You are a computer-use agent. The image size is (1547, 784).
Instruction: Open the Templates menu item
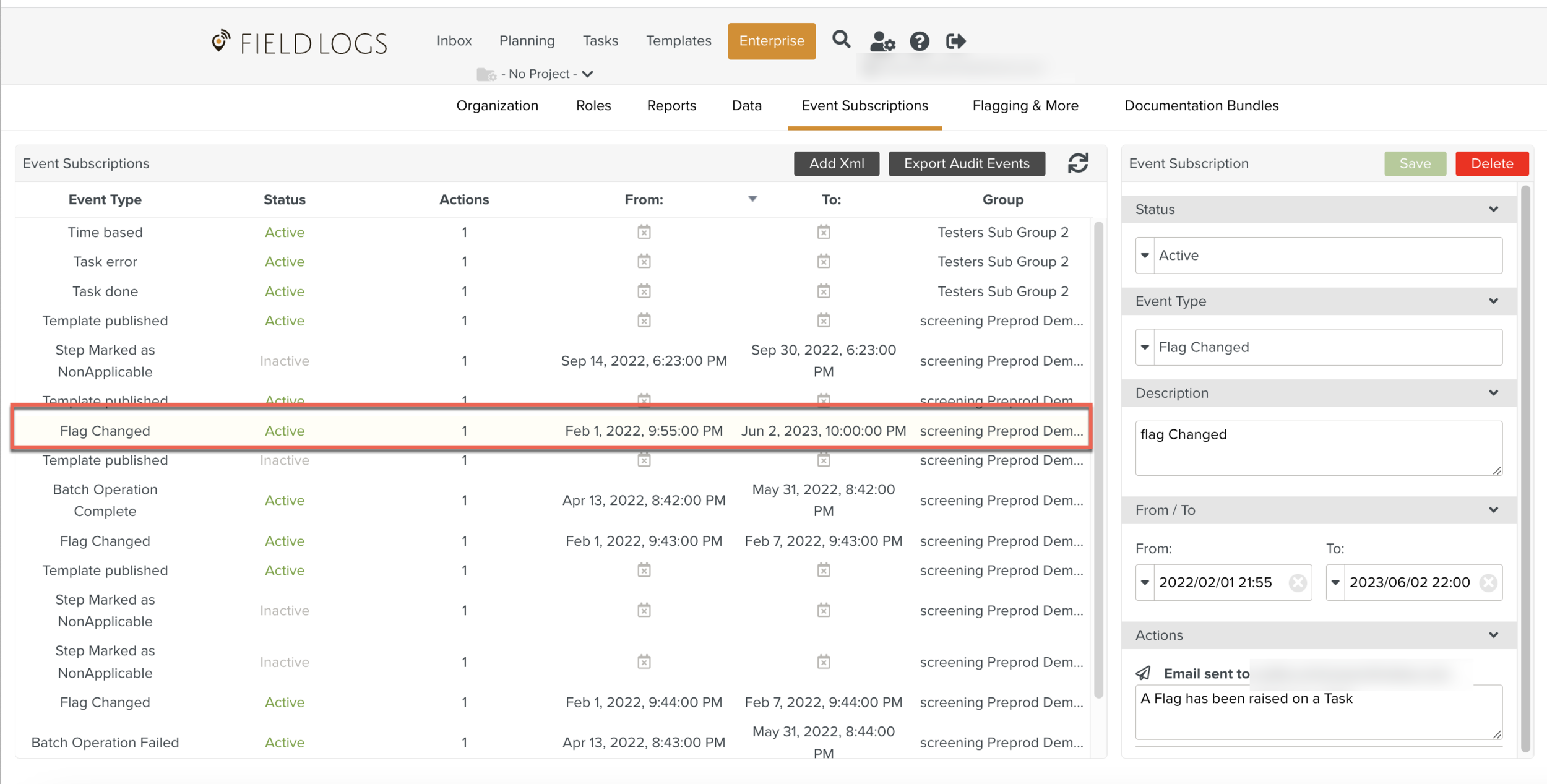(x=678, y=41)
